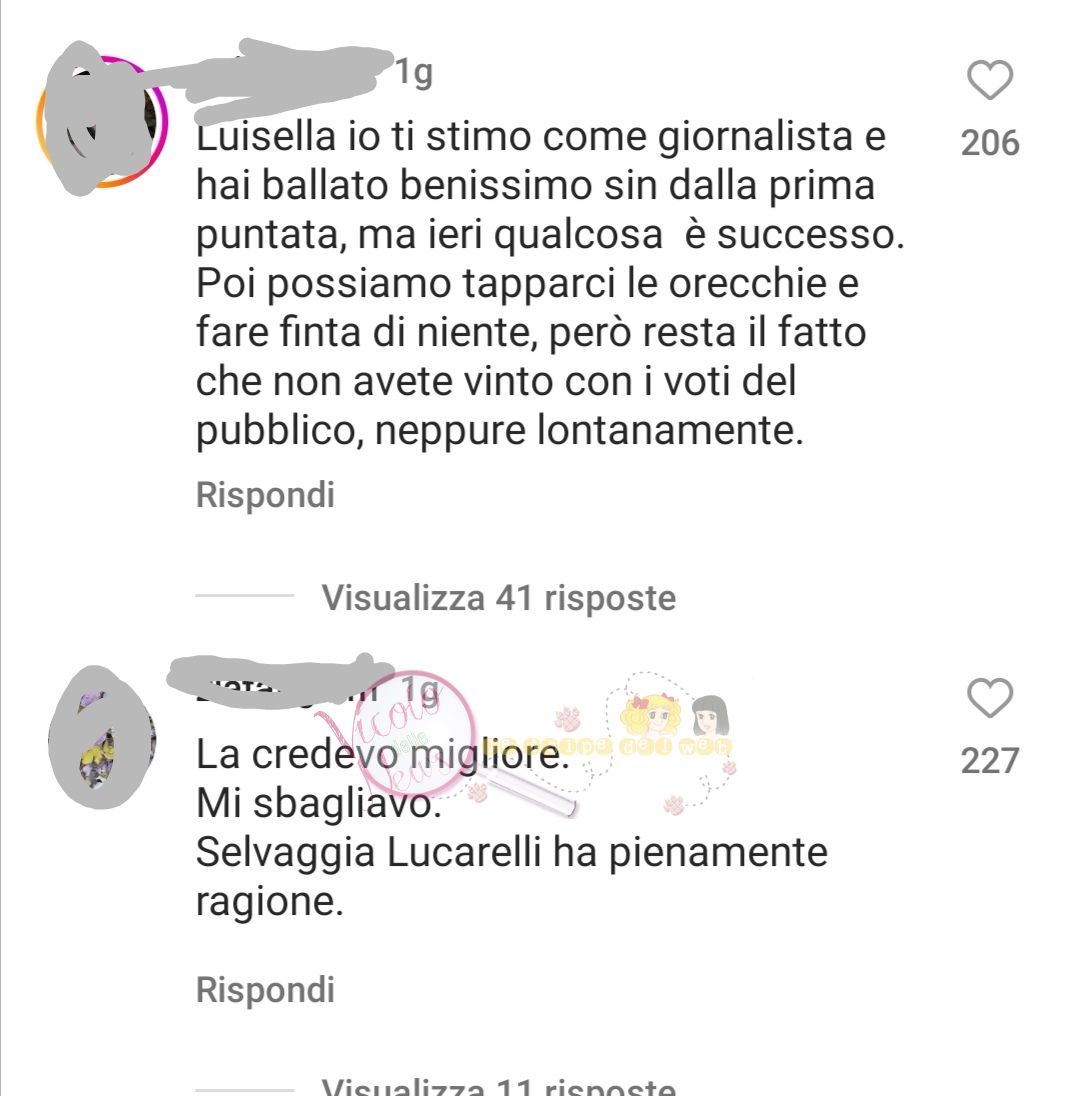The image size is (1069, 1096).
Task: Open the first commenter's avatar with story ring
Action: (x=102, y=121)
